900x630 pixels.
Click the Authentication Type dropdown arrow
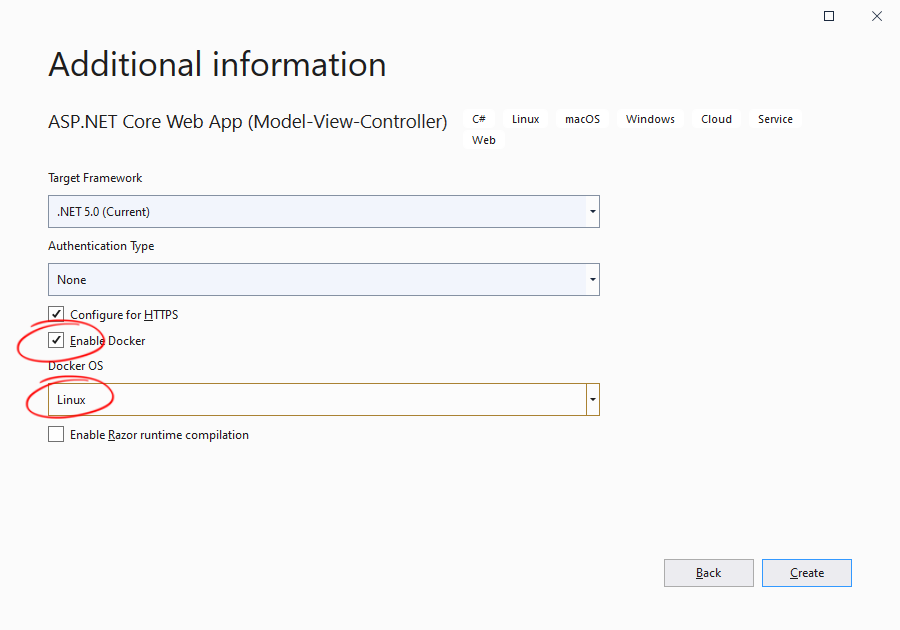[593, 279]
